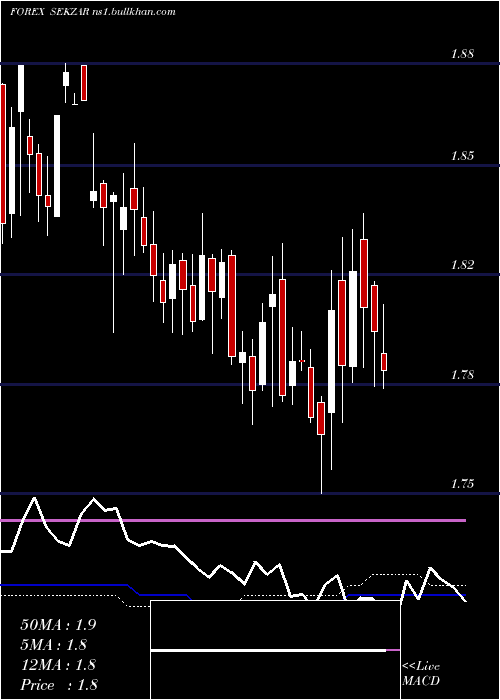Click the 1.88 price axis label
Screen dimensions: 500x700
pos(462,54)
